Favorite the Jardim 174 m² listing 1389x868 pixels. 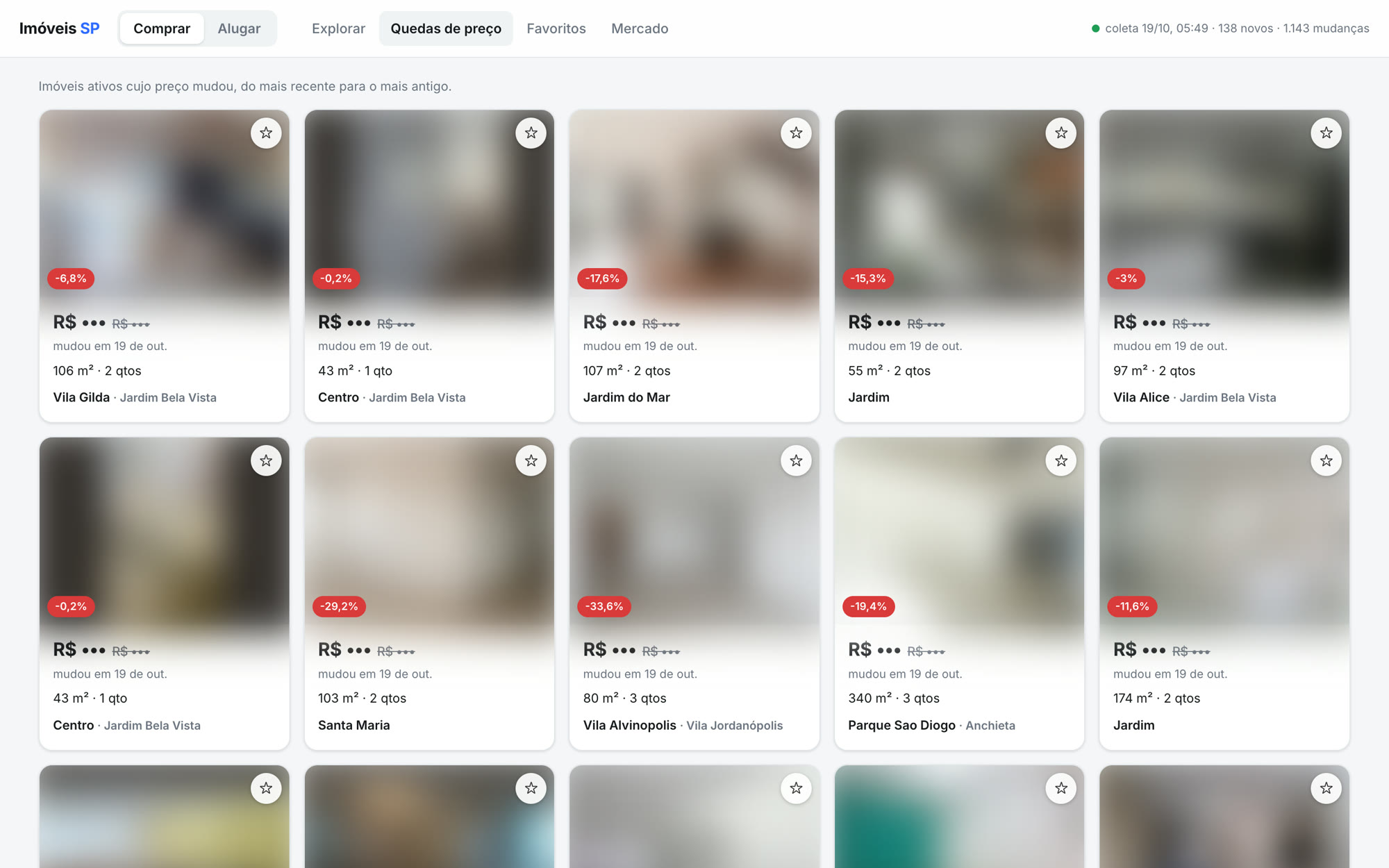(1326, 460)
